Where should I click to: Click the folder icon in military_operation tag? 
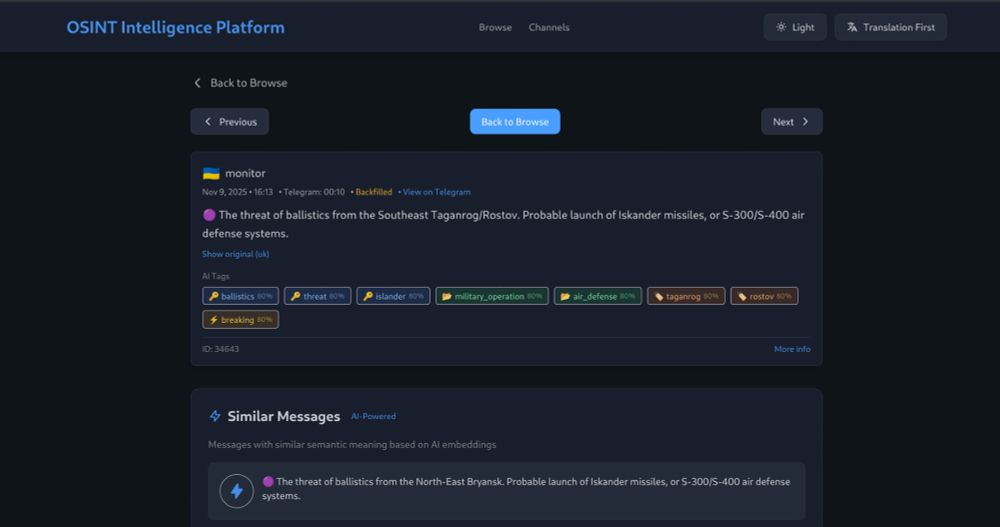click(446, 296)
